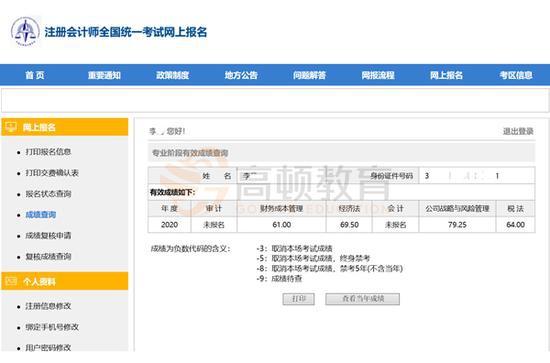Viewport: 550px width, 363px height.
Task: Click the site title 注册会计师全国统一考试网上报名
Action: coord(126,32)
